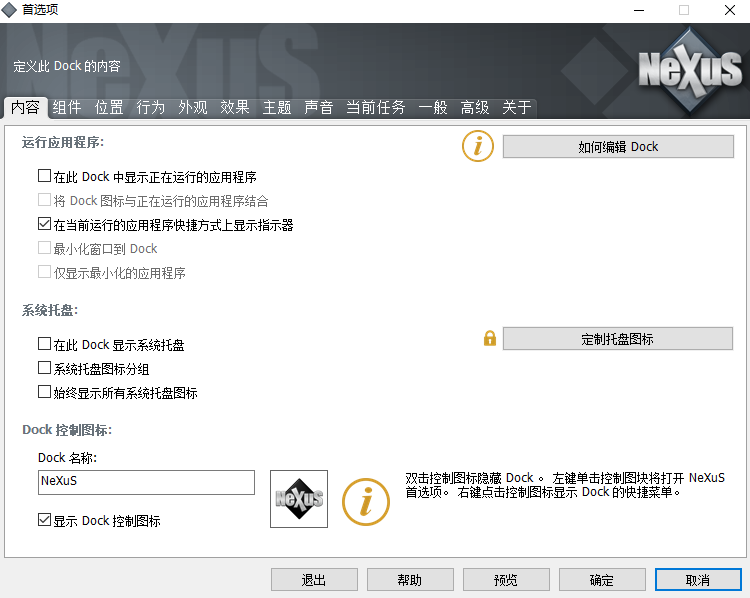This screenshot has height=598, width=750.
Task: Select the 主题 tab
Action: pyautogui.click(x=277, y=107)
